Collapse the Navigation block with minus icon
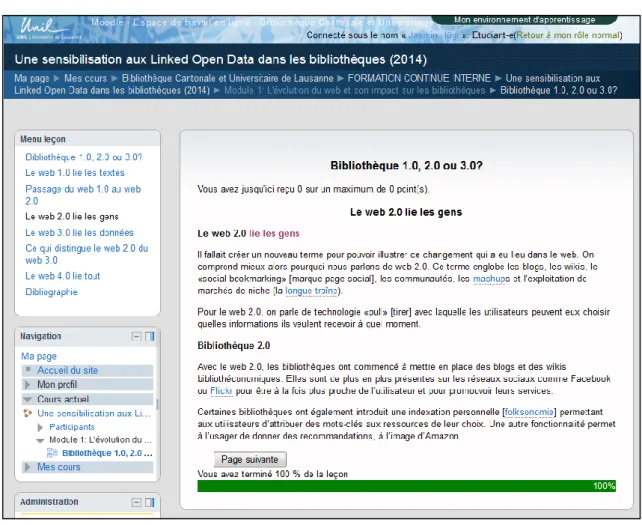This screenshot has width=642, height=525. pos(136,337)
